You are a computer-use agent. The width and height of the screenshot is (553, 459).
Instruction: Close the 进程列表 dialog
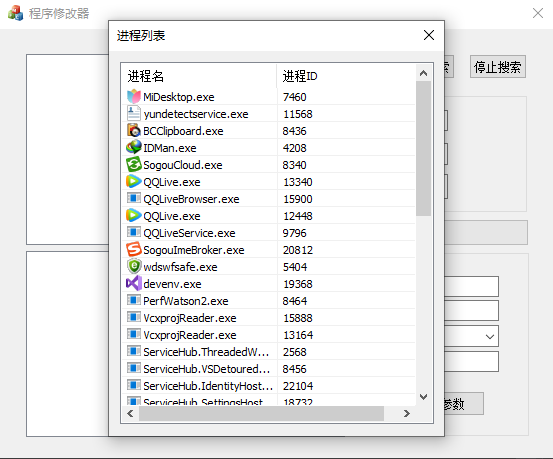pyautogui.click(x=429, y=35)
